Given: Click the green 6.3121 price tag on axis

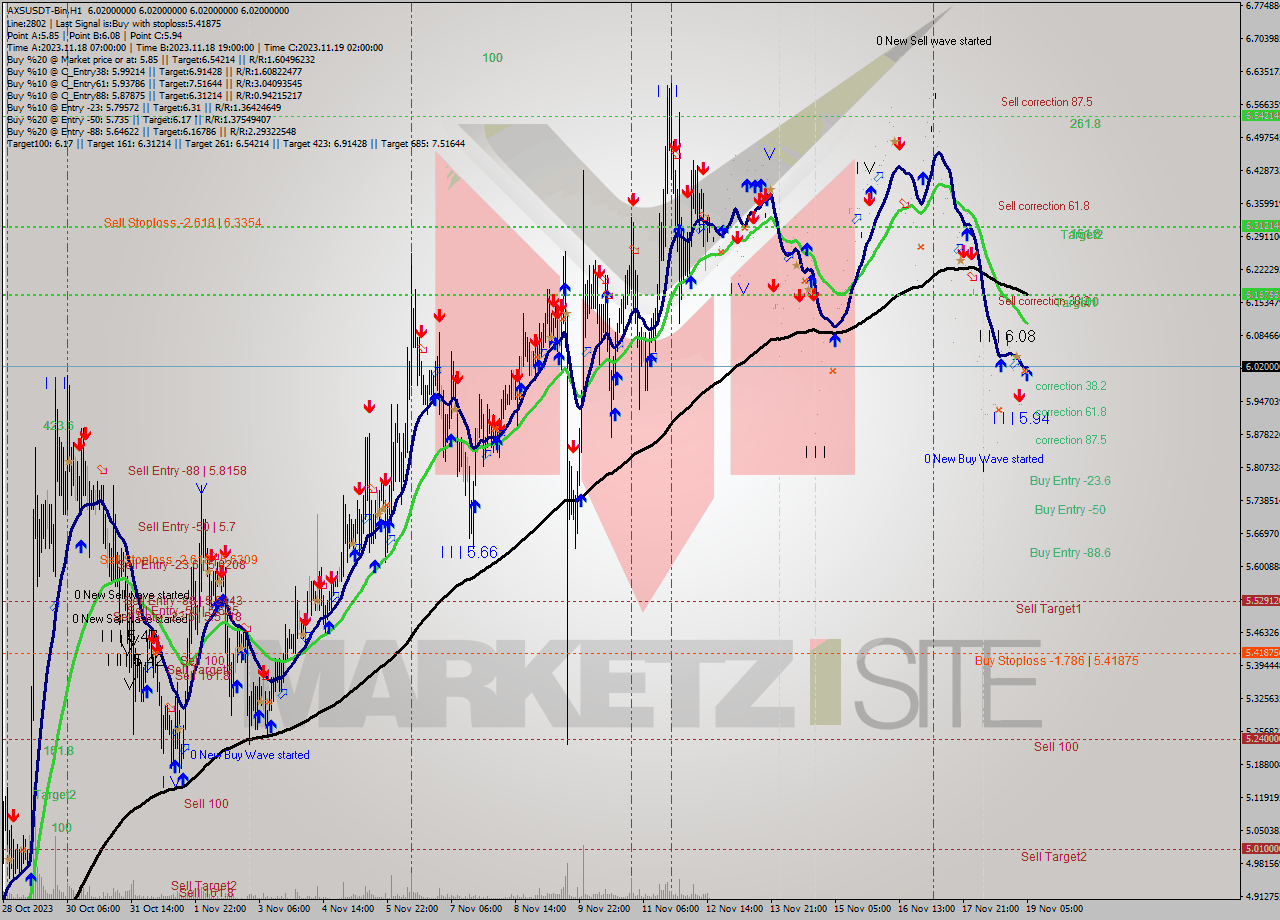Looking at the screenshot, I should click(x=1261, y=226).
